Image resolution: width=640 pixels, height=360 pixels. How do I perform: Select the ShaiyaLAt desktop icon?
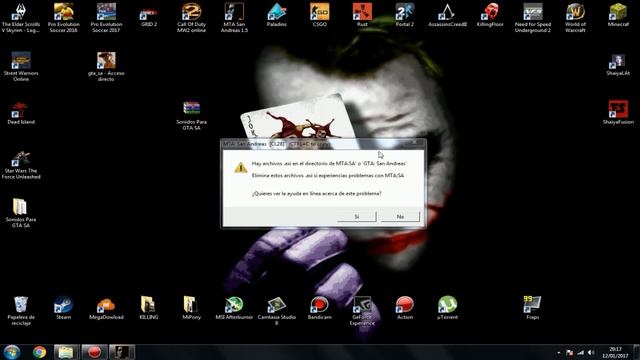(x=618, y=64)
